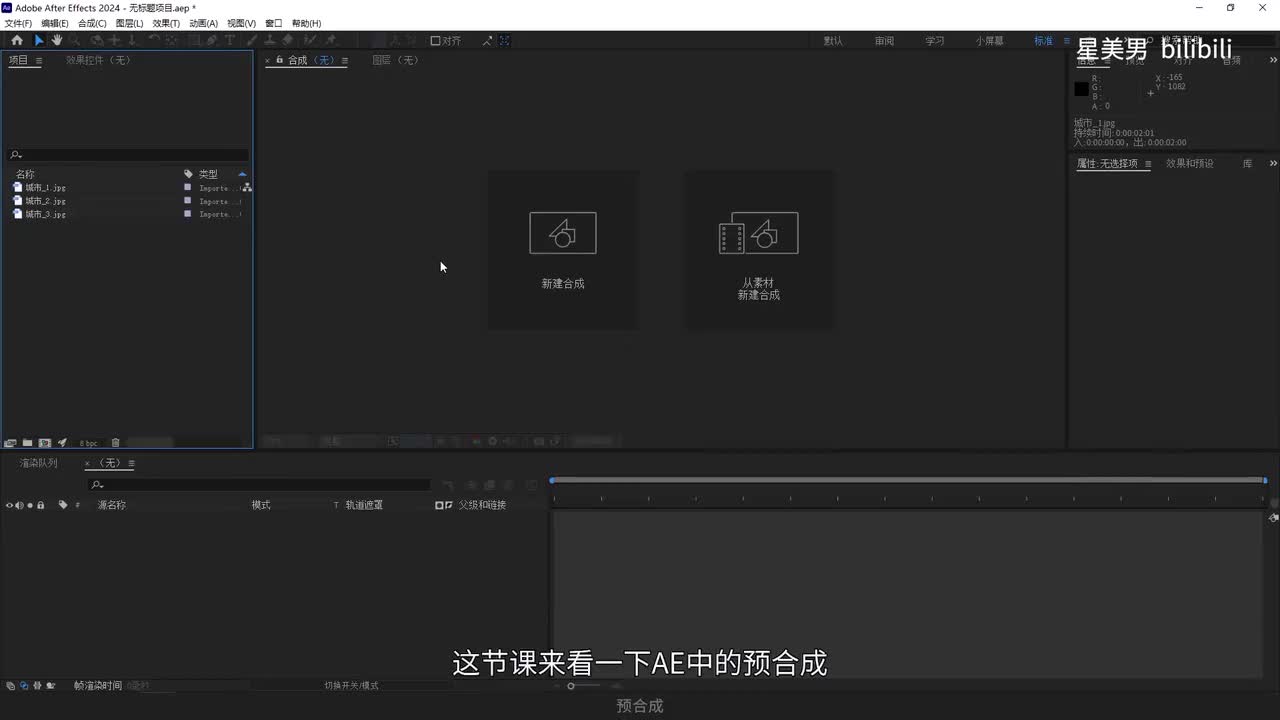Open the workspace 标准 options menu
Viewport: 1280px width, 720px height.
pyautogui.click(x=1067, y=41)
